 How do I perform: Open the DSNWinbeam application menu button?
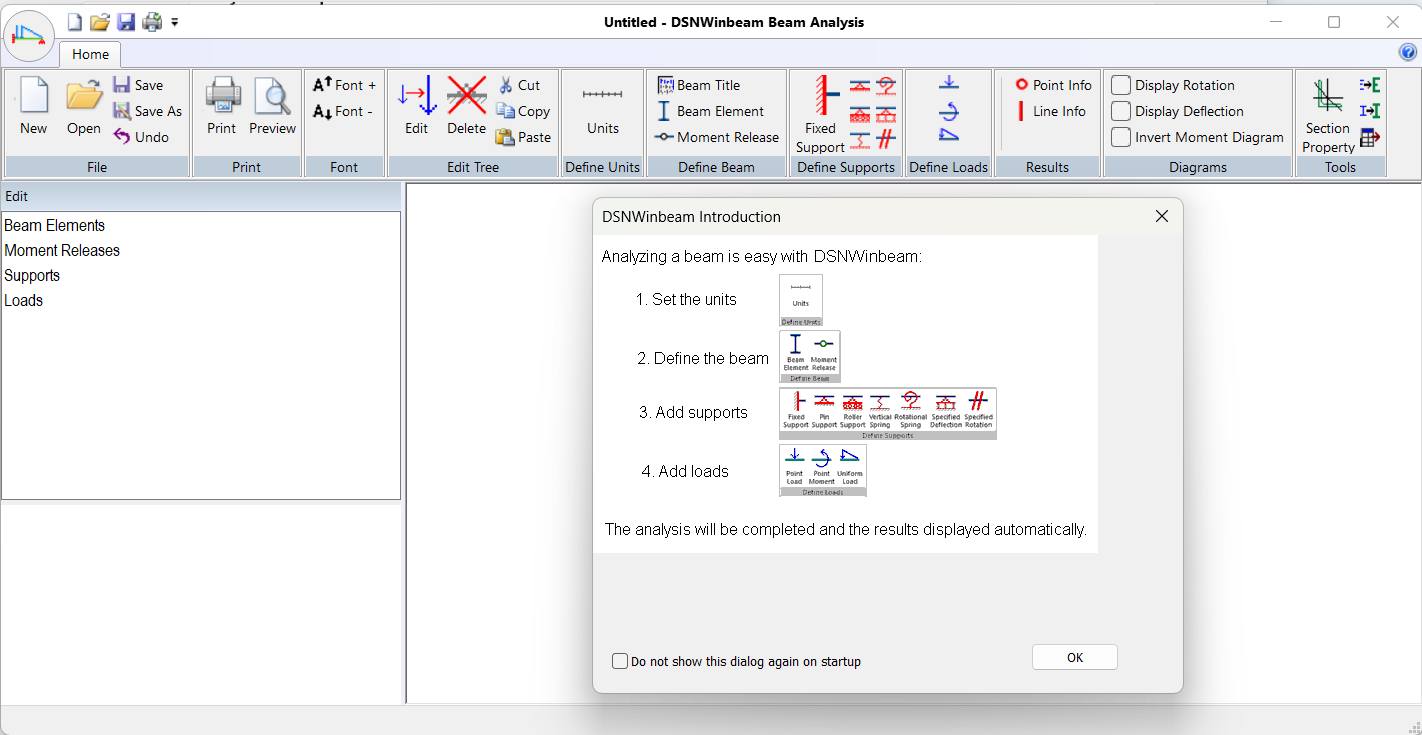[x=29, y=36]
